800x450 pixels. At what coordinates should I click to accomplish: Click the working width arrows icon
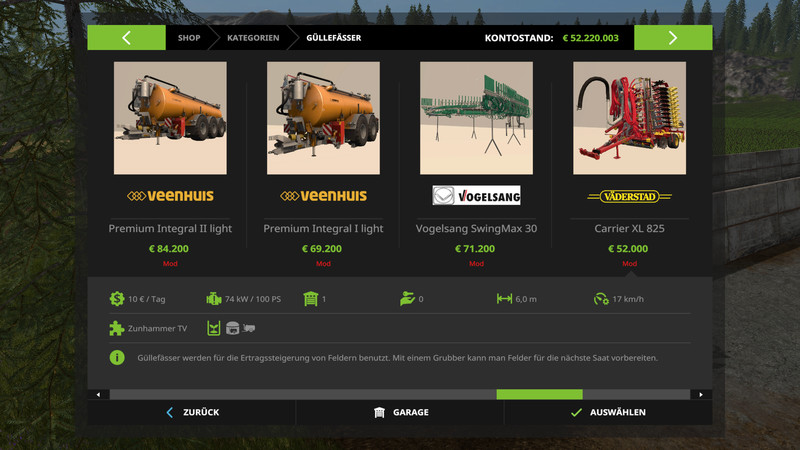504,298
